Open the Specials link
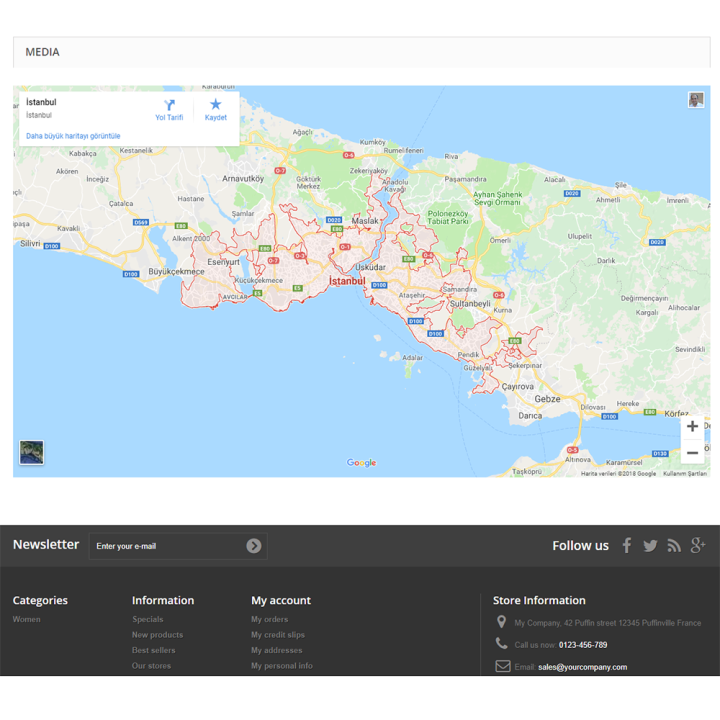This screenshot has height=720, width=720. pyautogui.click(x=148, y=619)
